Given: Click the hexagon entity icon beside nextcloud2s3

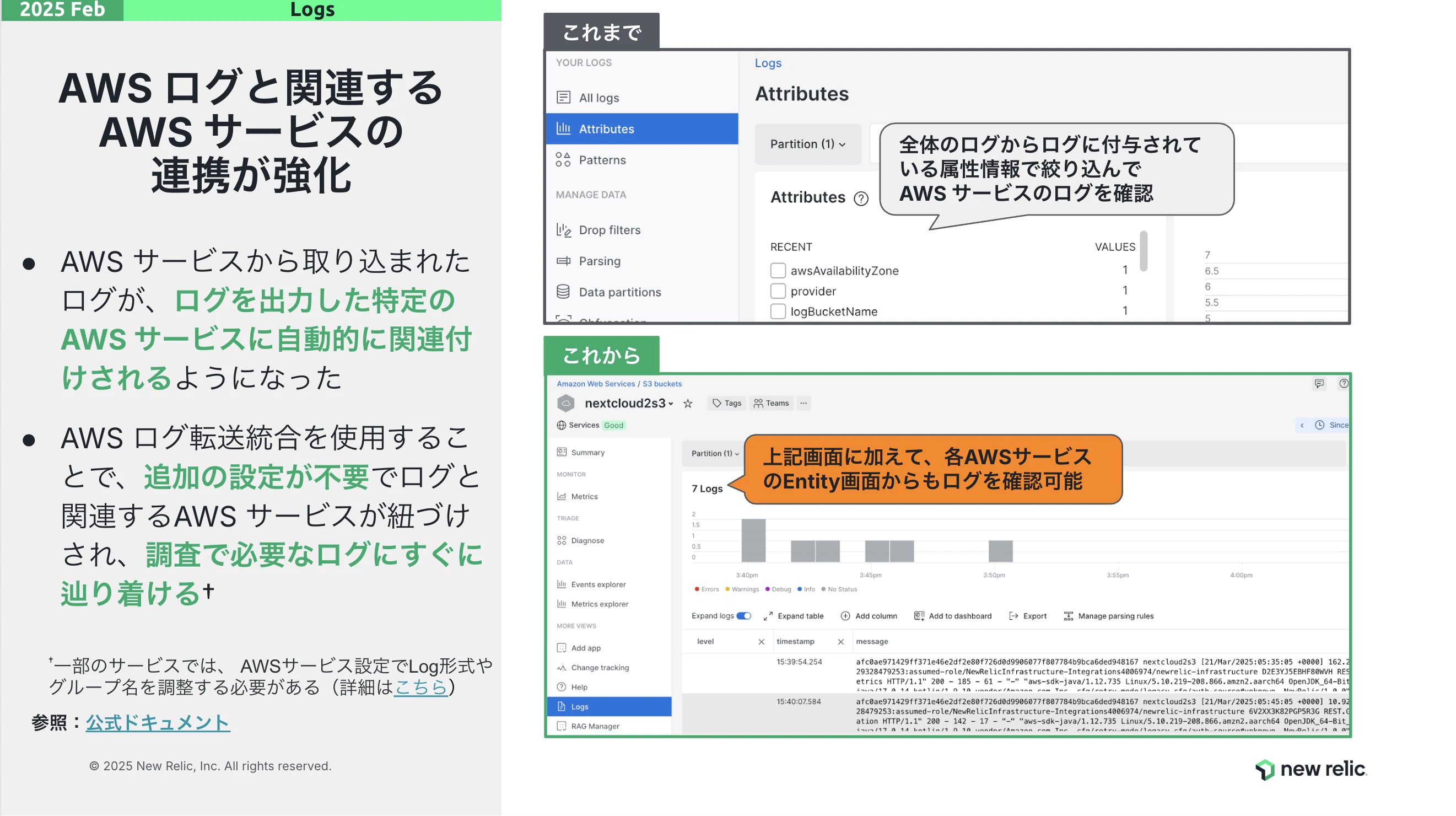Looking at the screenshot, I should (x=566, y=403).
